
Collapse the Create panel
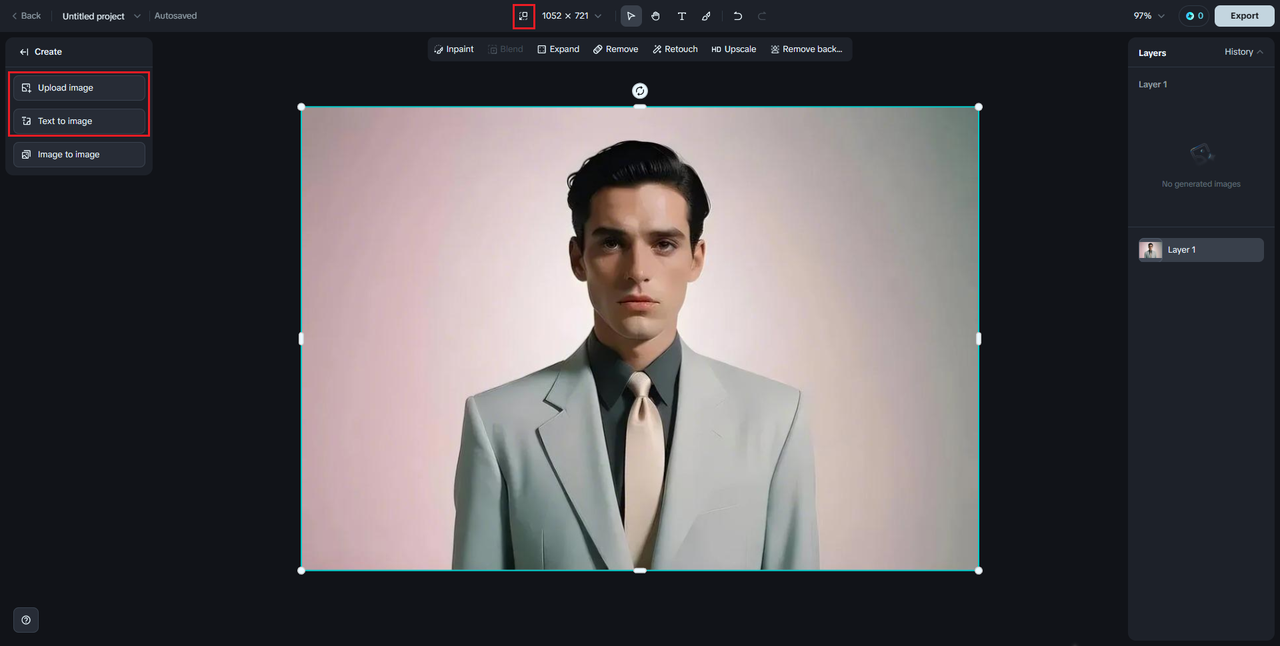pyautogui.click(x=24, y=52)
